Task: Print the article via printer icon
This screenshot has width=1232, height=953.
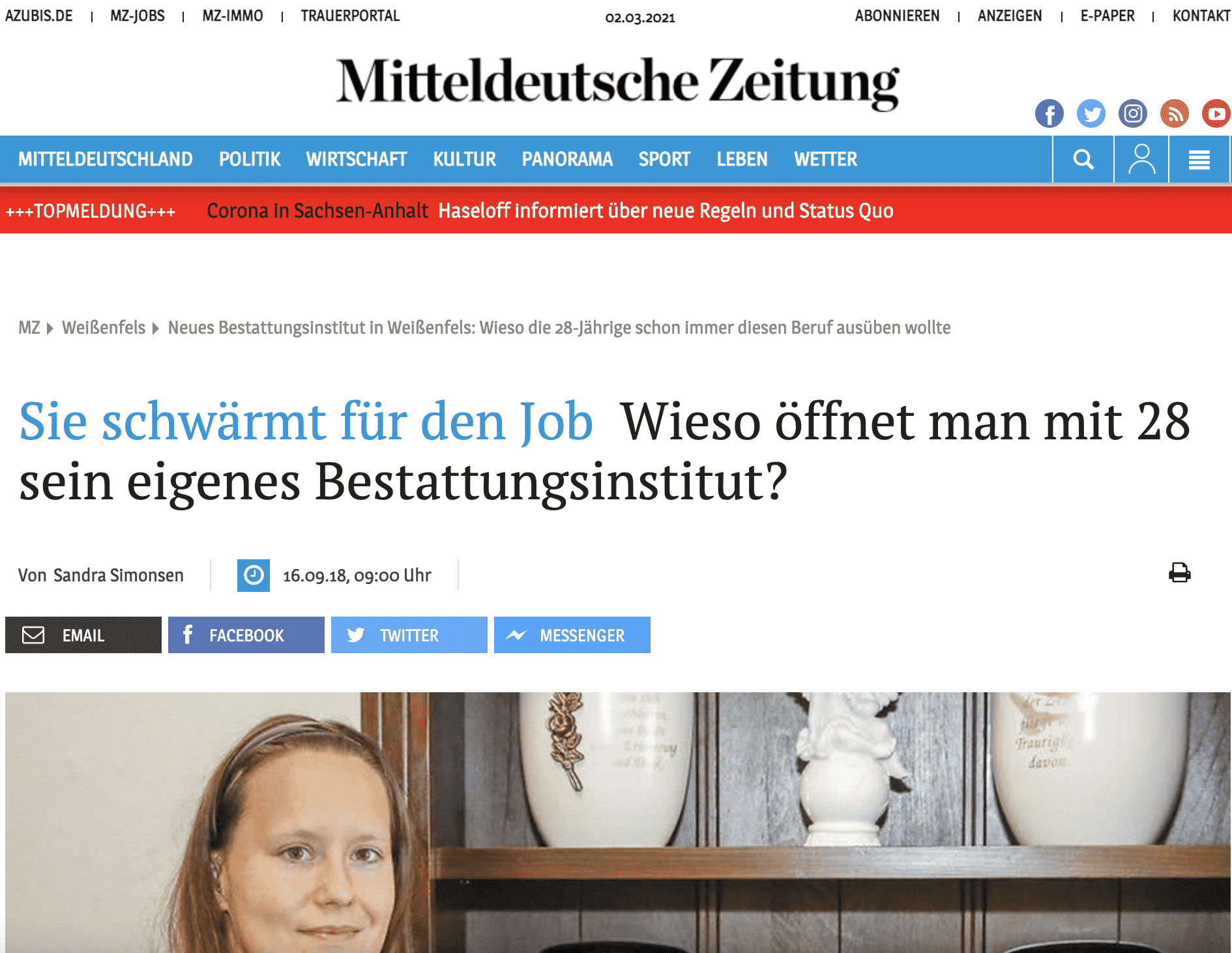Action: click(1179, 573)
